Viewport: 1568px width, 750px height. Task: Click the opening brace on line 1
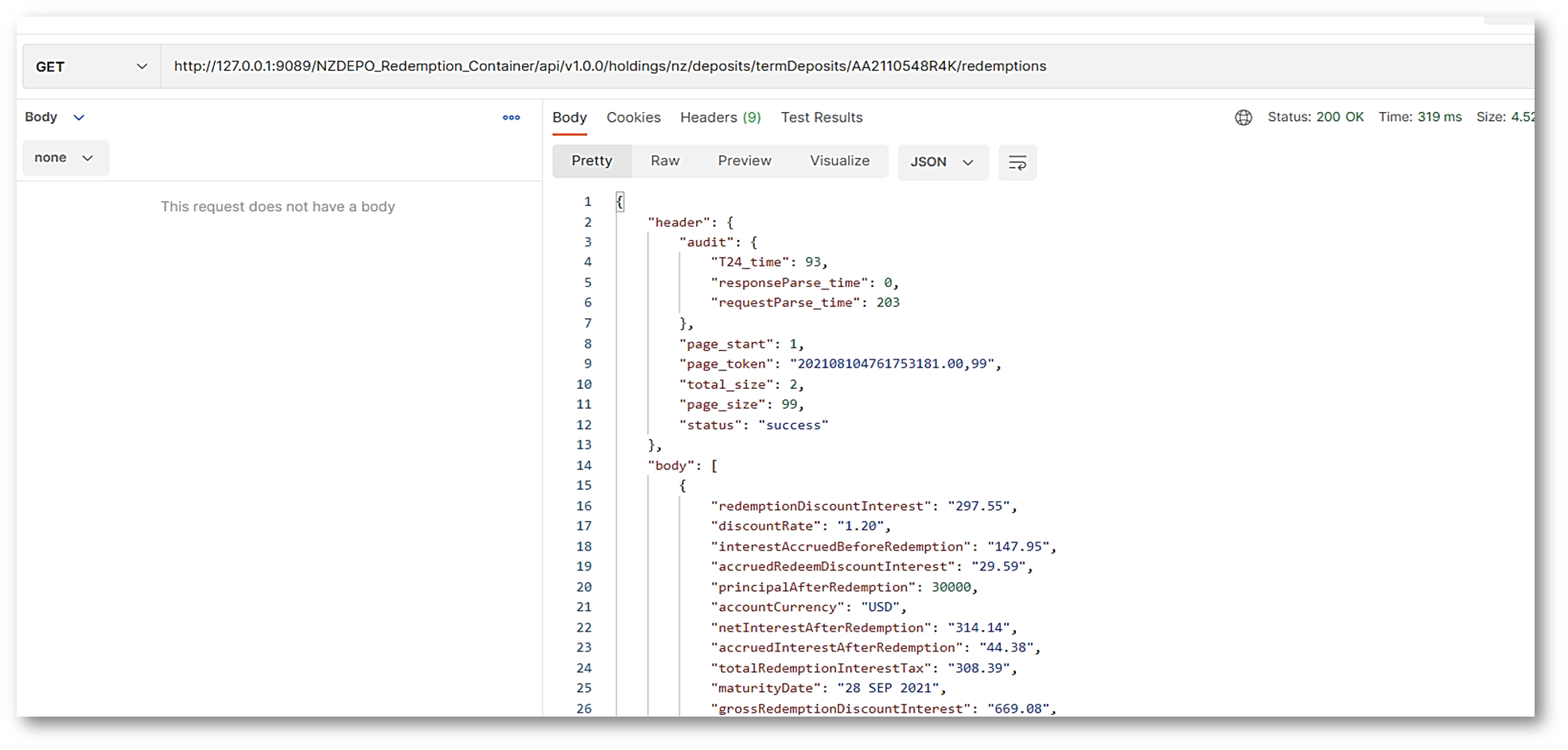620,202
